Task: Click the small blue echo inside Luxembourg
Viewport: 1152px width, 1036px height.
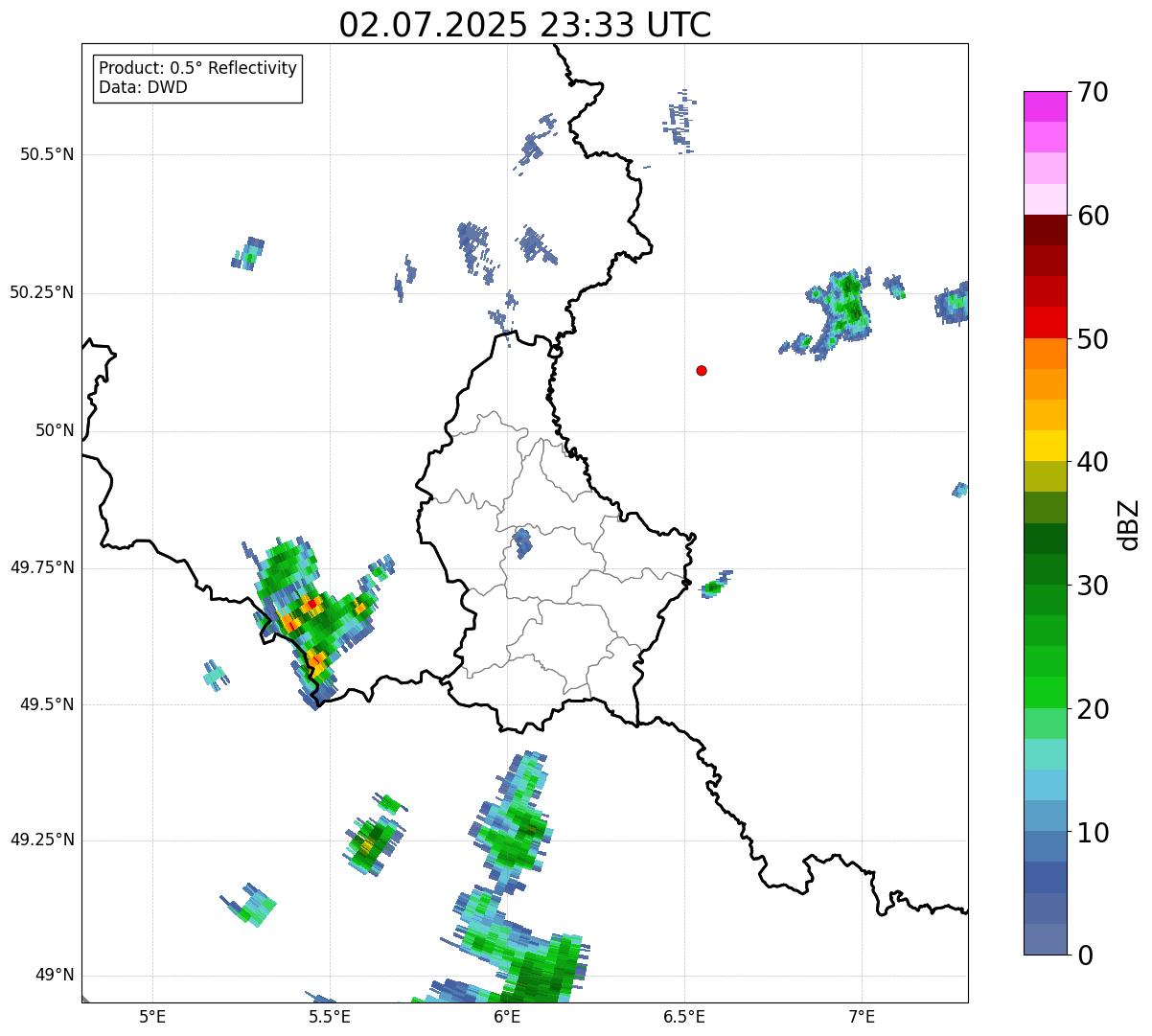Action: pyautogui.click(x=522, y=543)
